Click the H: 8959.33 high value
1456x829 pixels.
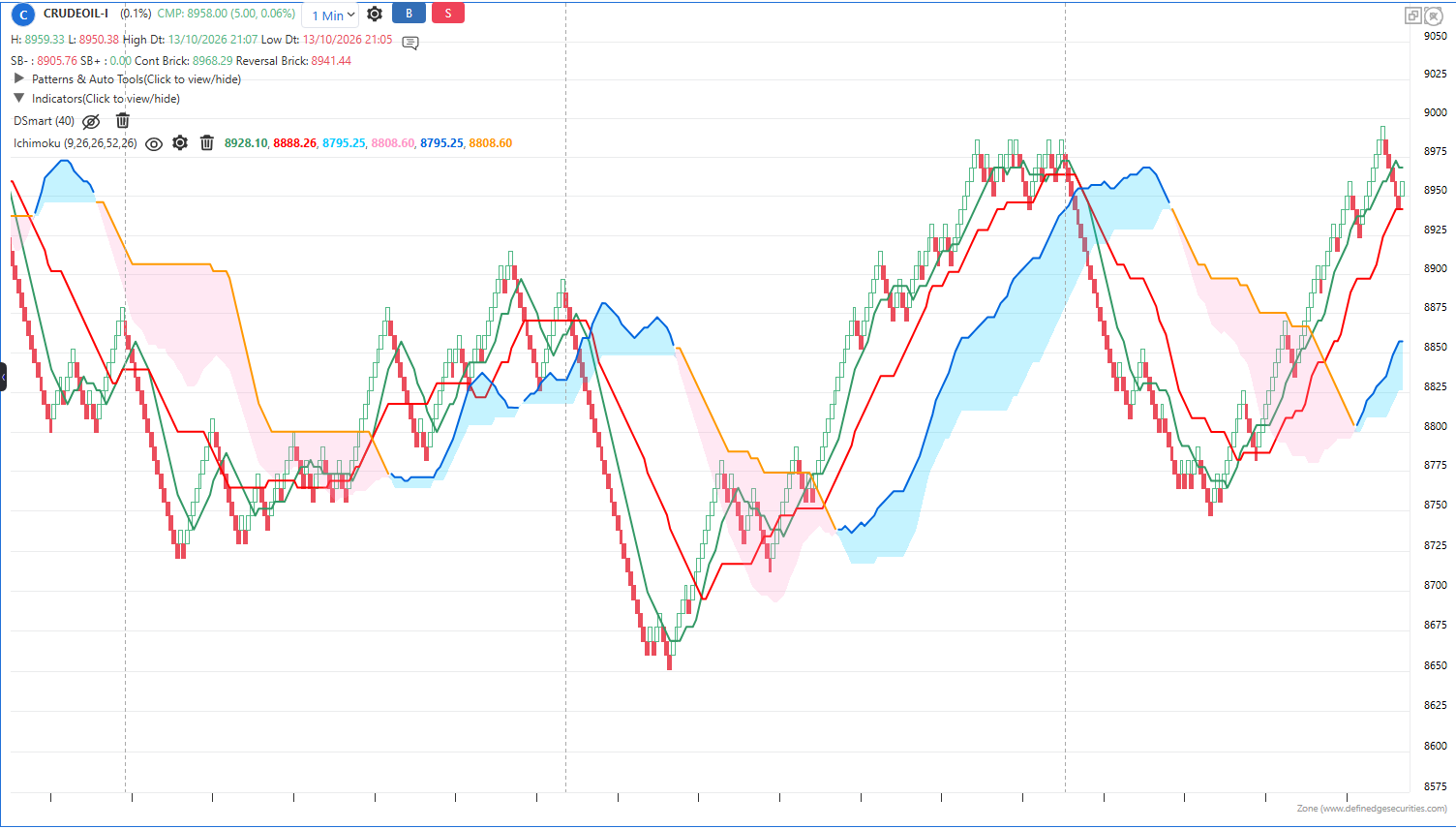coord(38,40)
